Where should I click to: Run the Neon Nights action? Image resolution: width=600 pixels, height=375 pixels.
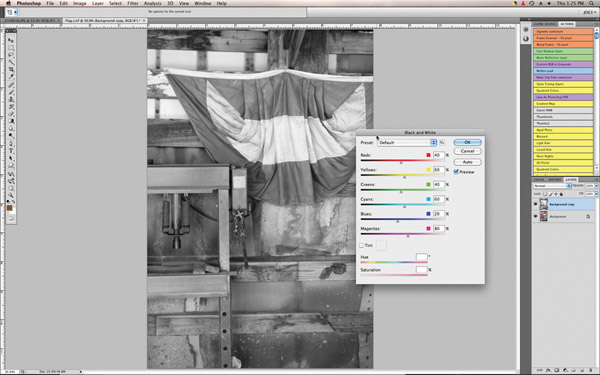click(x=563, y=156)
